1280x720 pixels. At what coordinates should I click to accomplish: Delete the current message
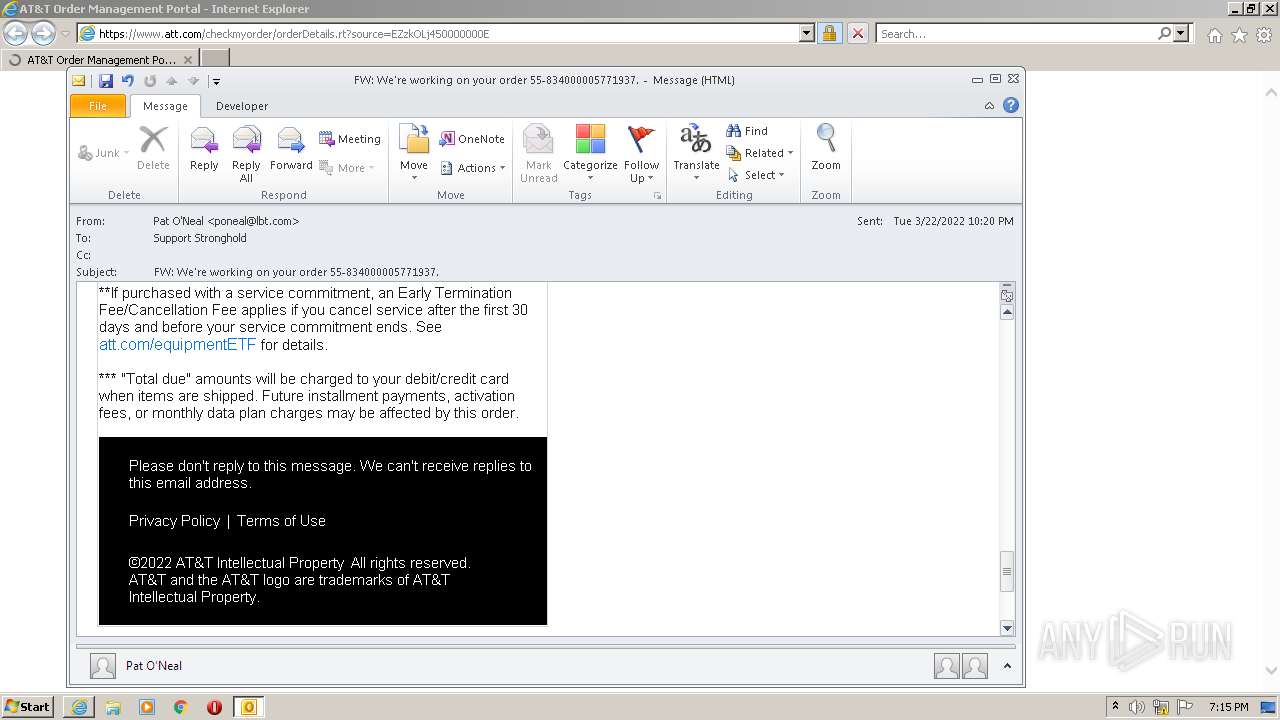(153, 148)
